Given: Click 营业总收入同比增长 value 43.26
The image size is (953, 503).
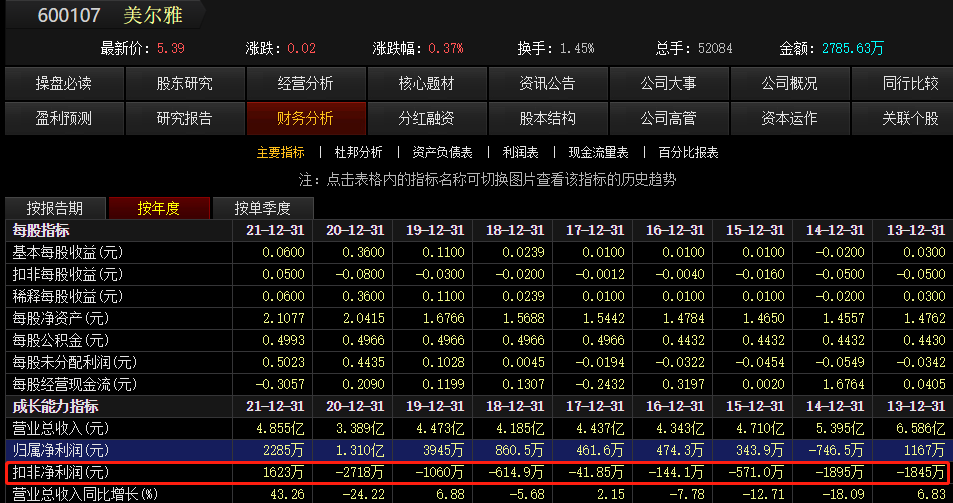Looking at the screenshot, I should [x=289, y=494].
